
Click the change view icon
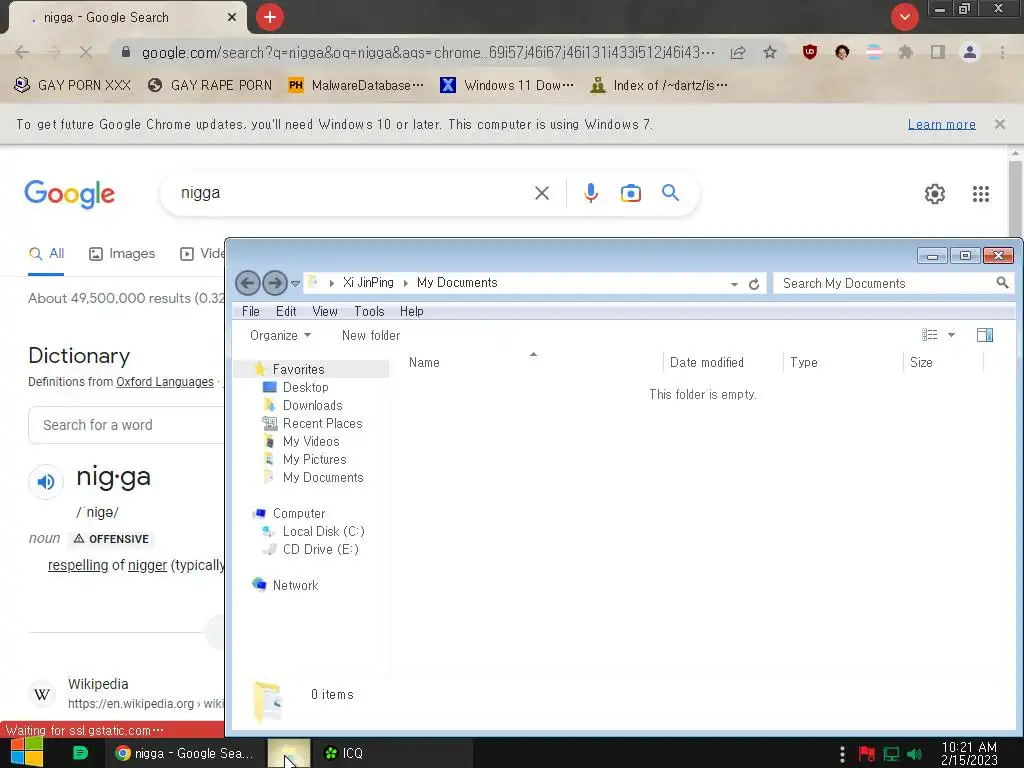(x=930, y=335)
